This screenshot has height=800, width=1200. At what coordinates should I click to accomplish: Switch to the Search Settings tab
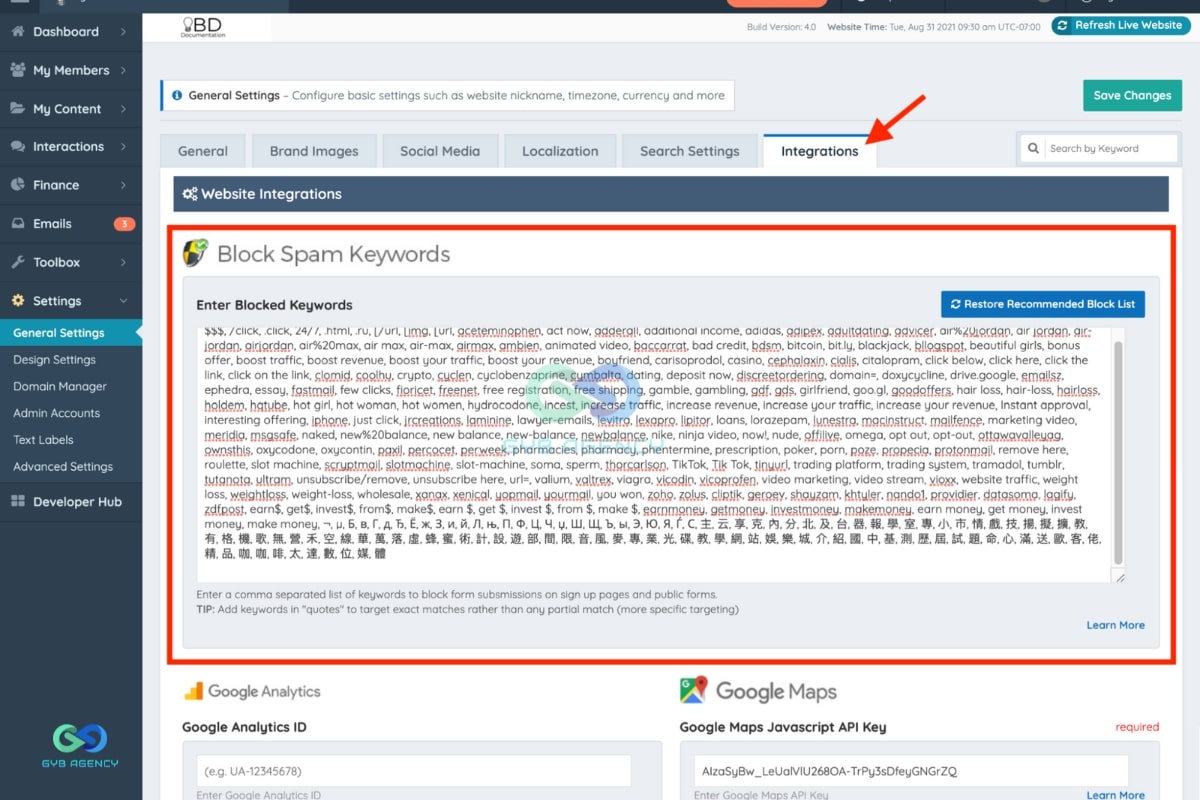point(690,151)
